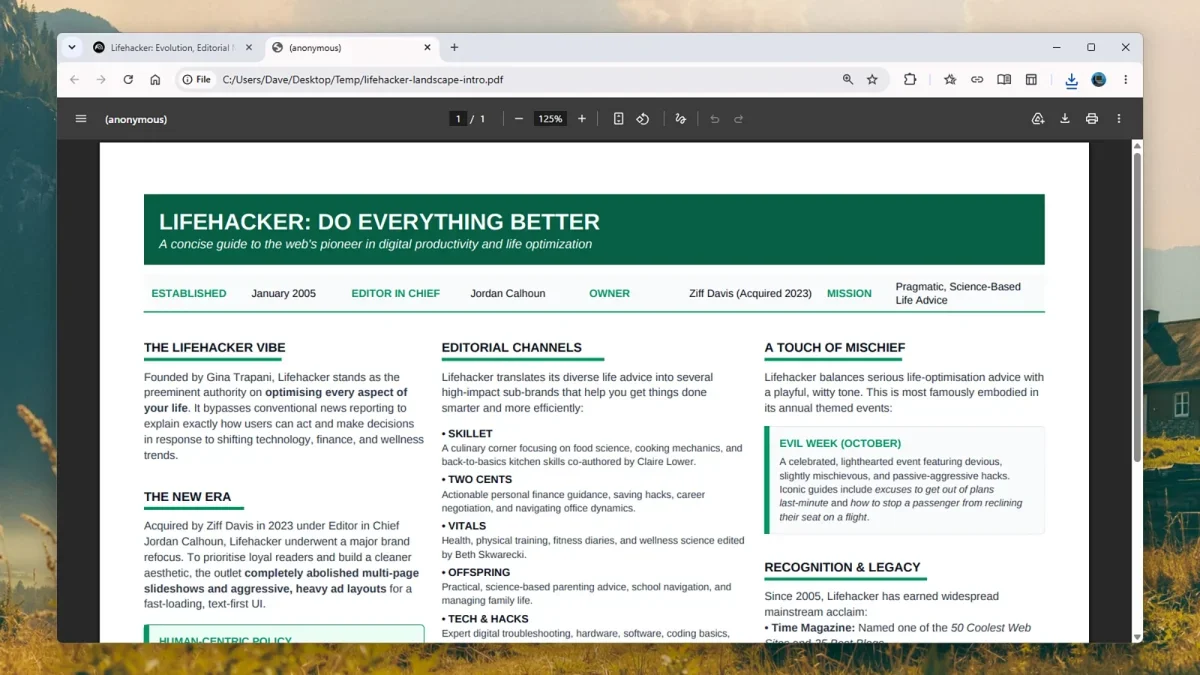Click the January 2005 value
Viewport: 1200px width, 675px height.
click(x=283, y=294)
